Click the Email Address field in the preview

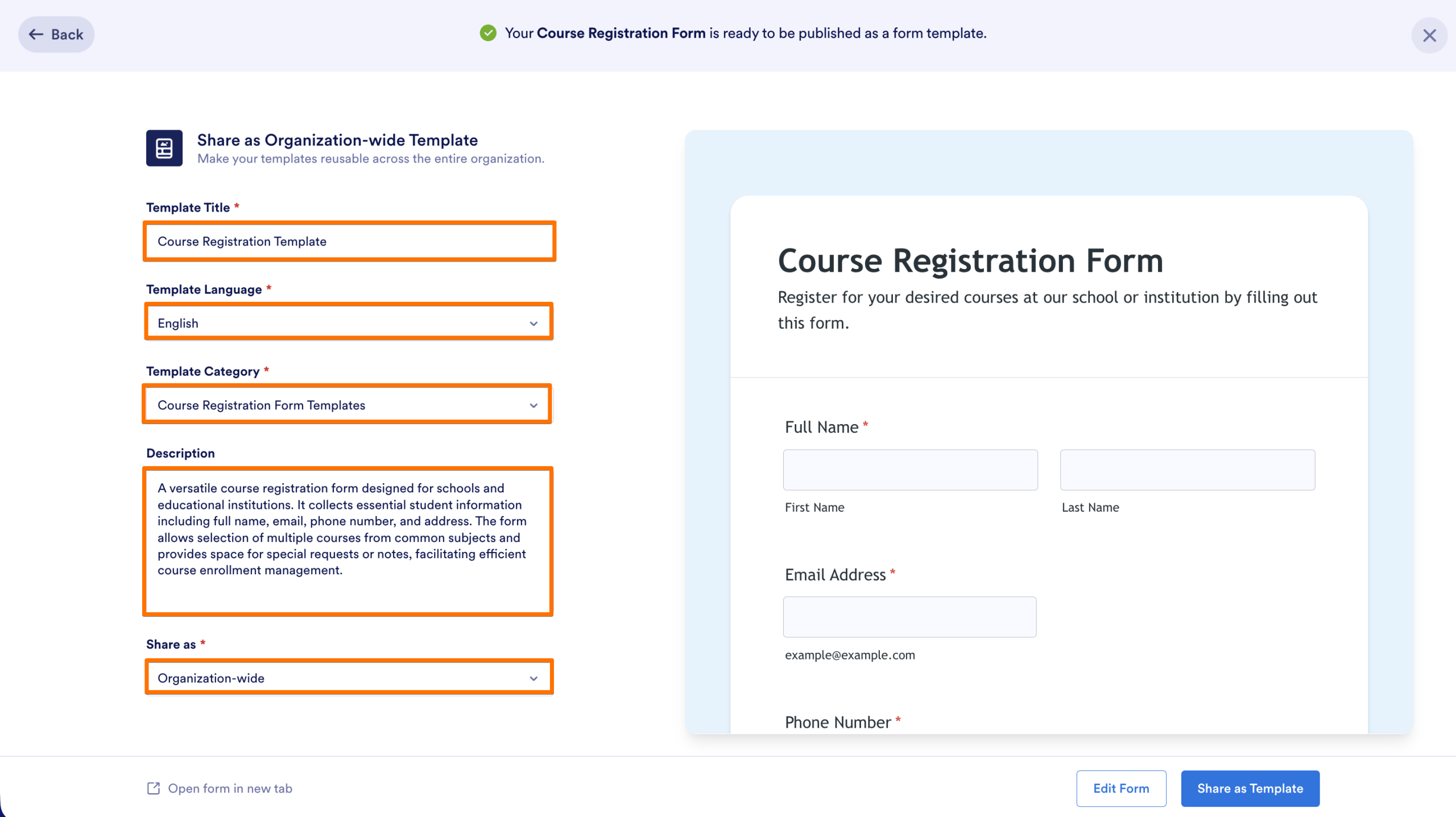coord(909,617)
